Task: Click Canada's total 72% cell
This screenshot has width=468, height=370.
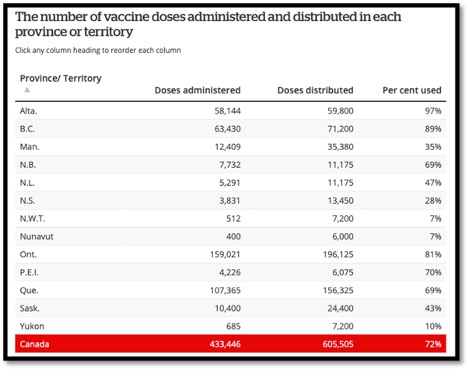Action: tap(433, 344)
